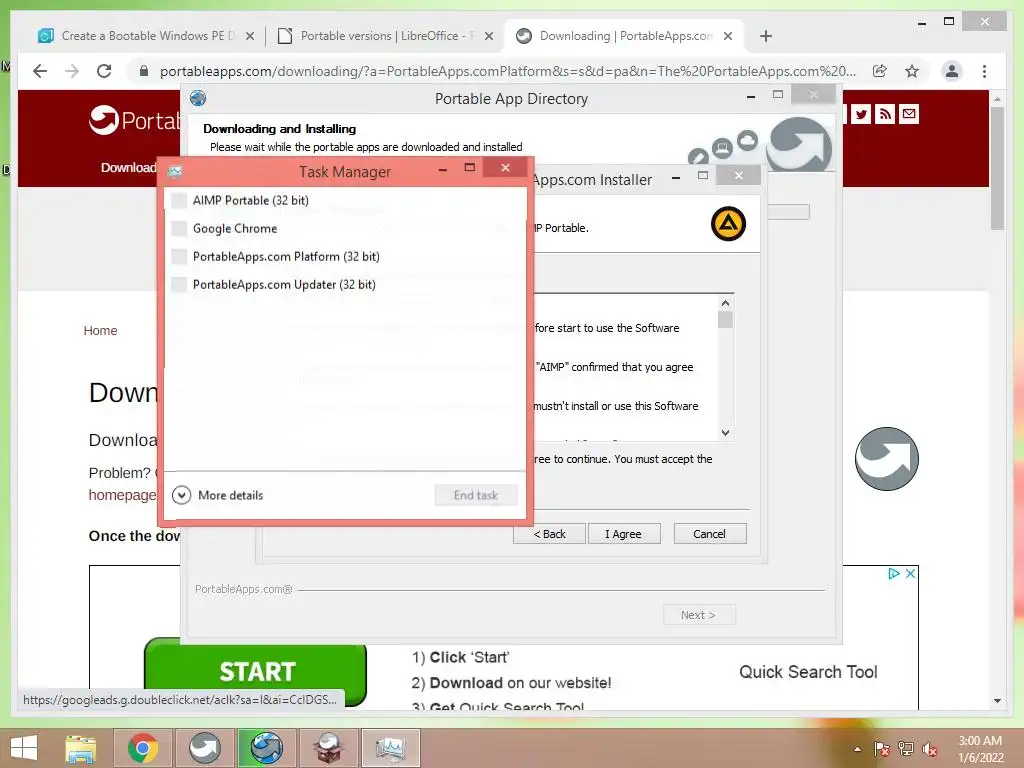Image resolution: width=1024 pixels, height=768 pixels.
Task: Close the Downloading PortableApps.com tab
Action: tap(728, 36)
